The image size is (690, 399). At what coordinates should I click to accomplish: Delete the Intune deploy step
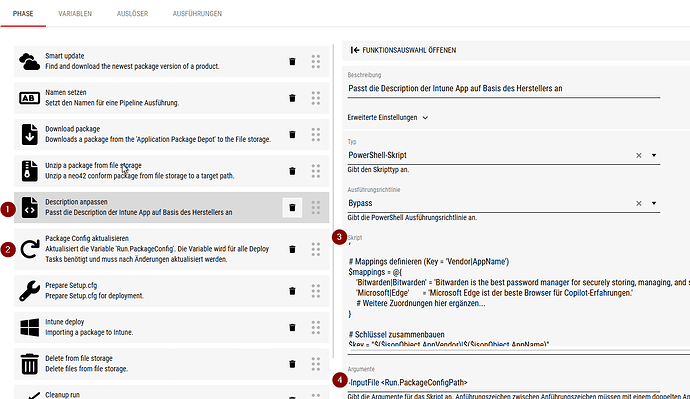(292, 327)
